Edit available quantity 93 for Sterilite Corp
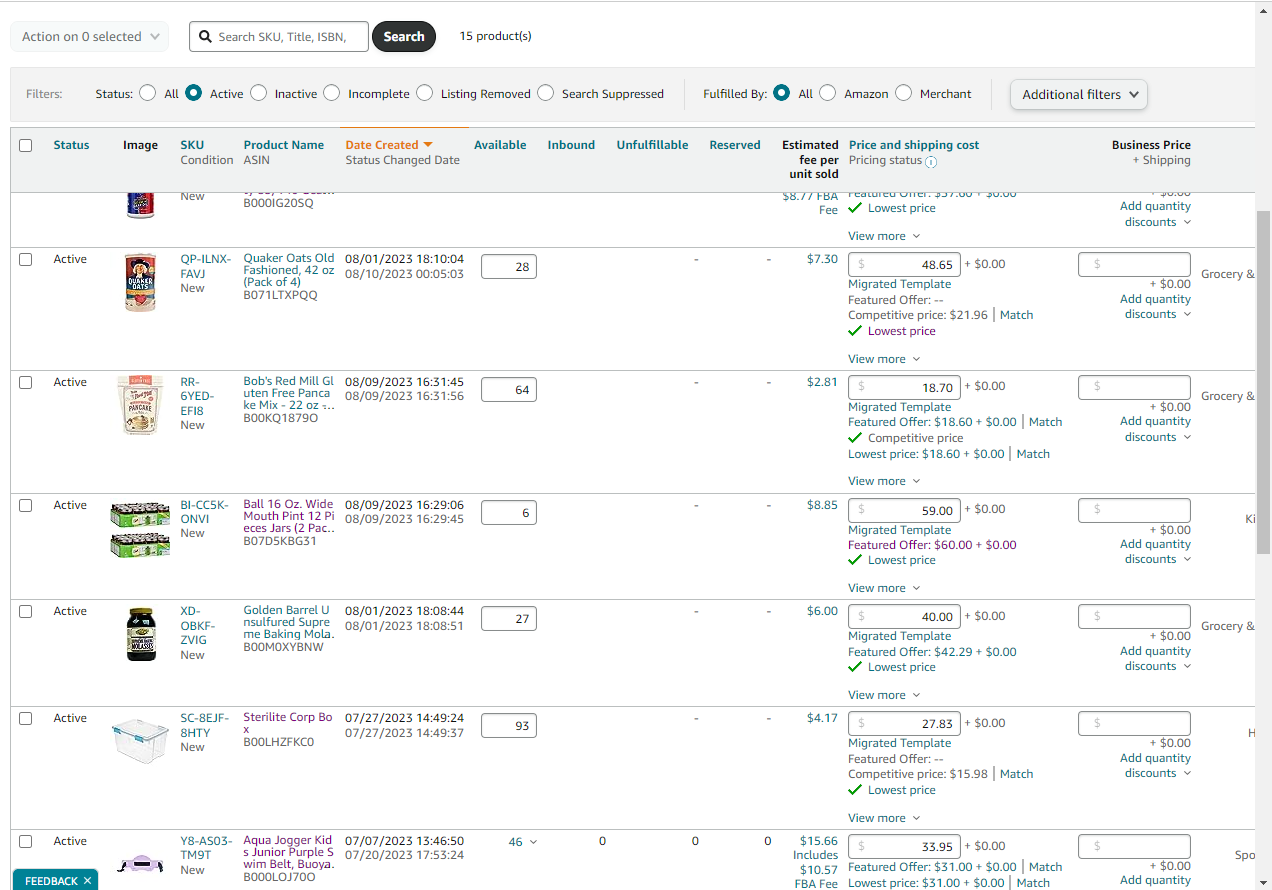The width and height of the screenshot is (1272, 890). pyautogui.click(x=509, y=726)
